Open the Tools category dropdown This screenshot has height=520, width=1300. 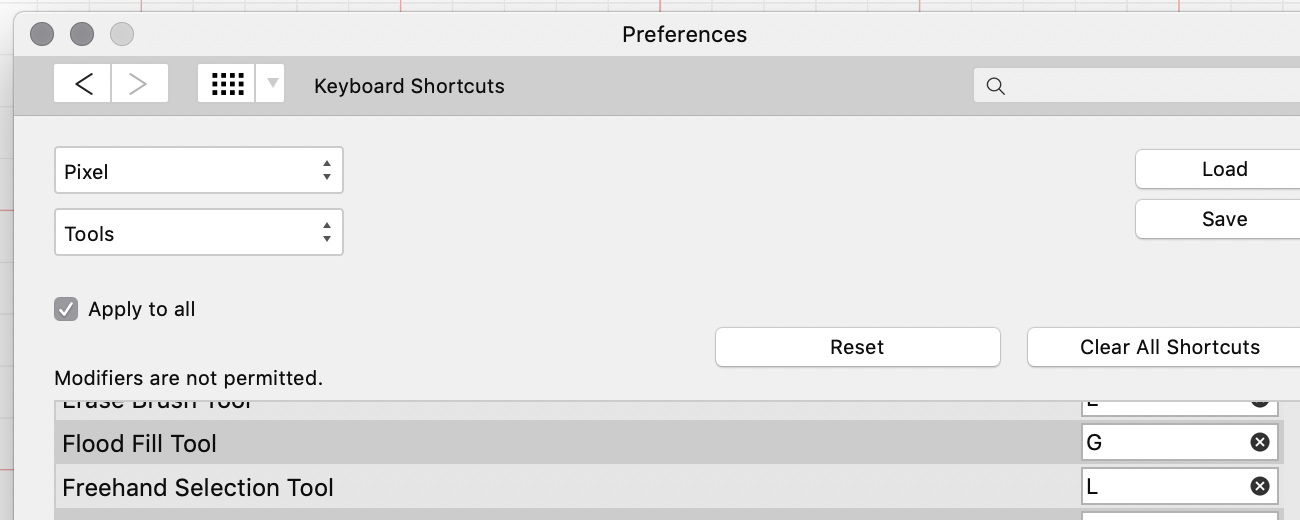198,233
